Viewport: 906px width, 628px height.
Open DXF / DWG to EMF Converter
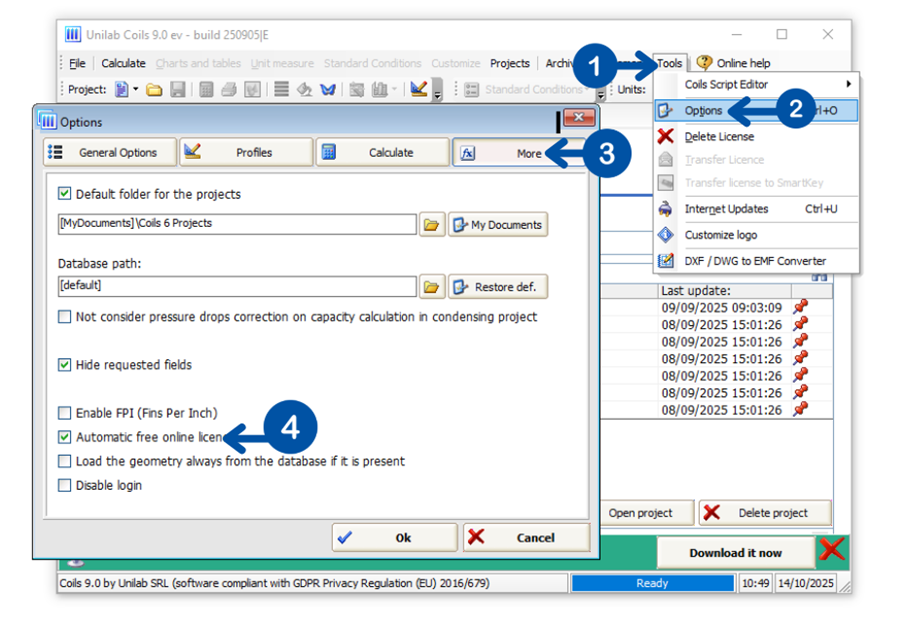click(x=756, y=261)
